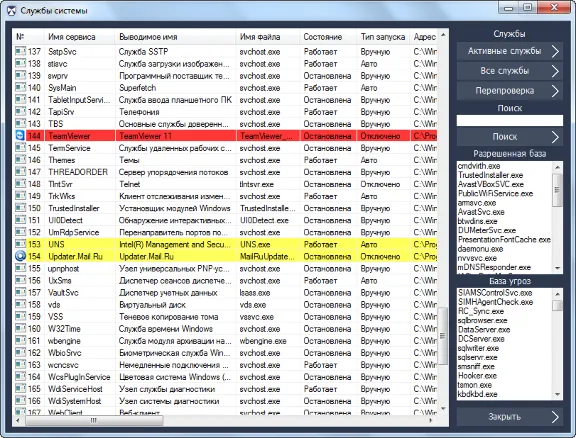
Task: Click the Updater.Mail.Ru service icon
Action: tap(20, 256)
